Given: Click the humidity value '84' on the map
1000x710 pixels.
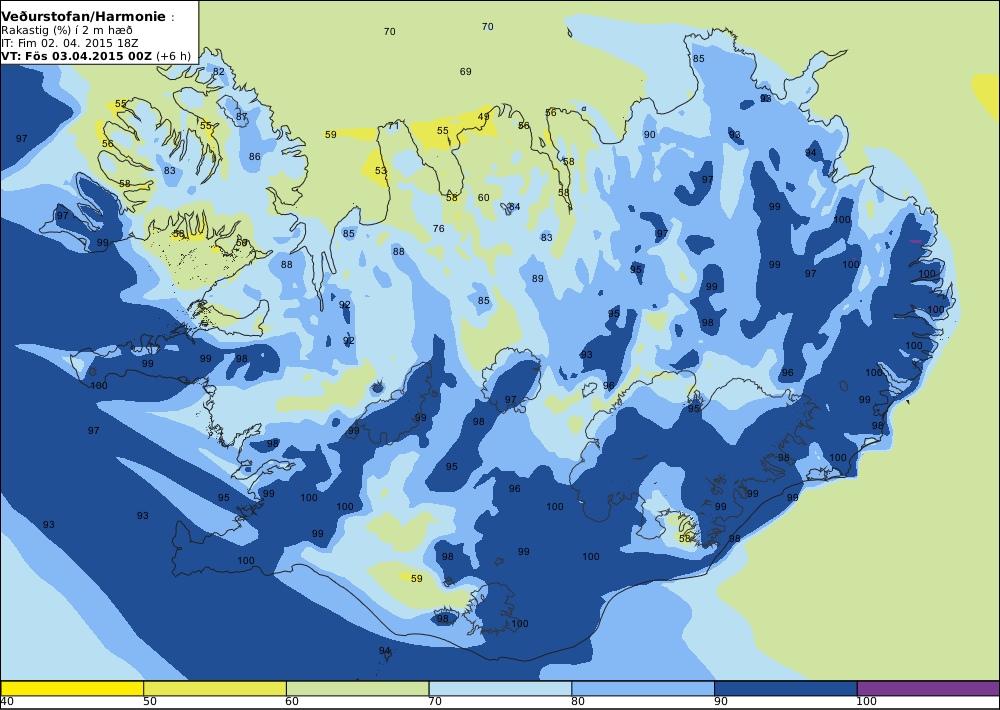Looking at the screenshot, I should pos(514,207).
